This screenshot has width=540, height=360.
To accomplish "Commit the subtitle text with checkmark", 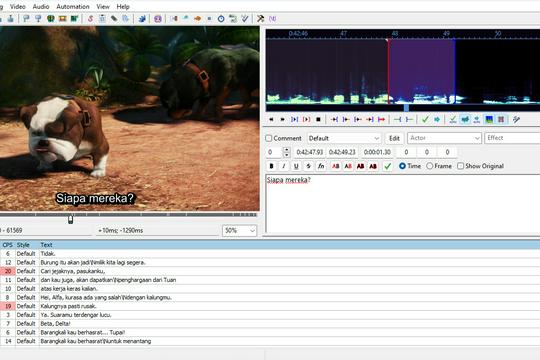I will tap(388, 166).
